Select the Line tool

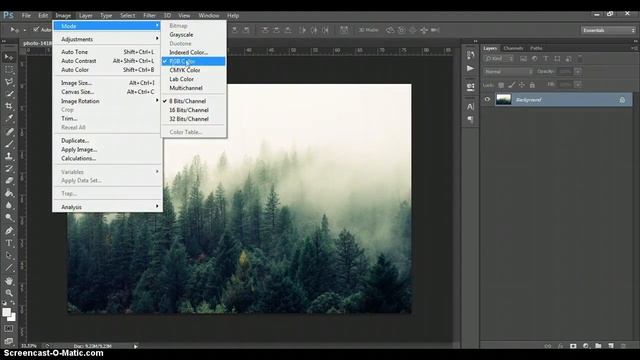tap(9, 268)
